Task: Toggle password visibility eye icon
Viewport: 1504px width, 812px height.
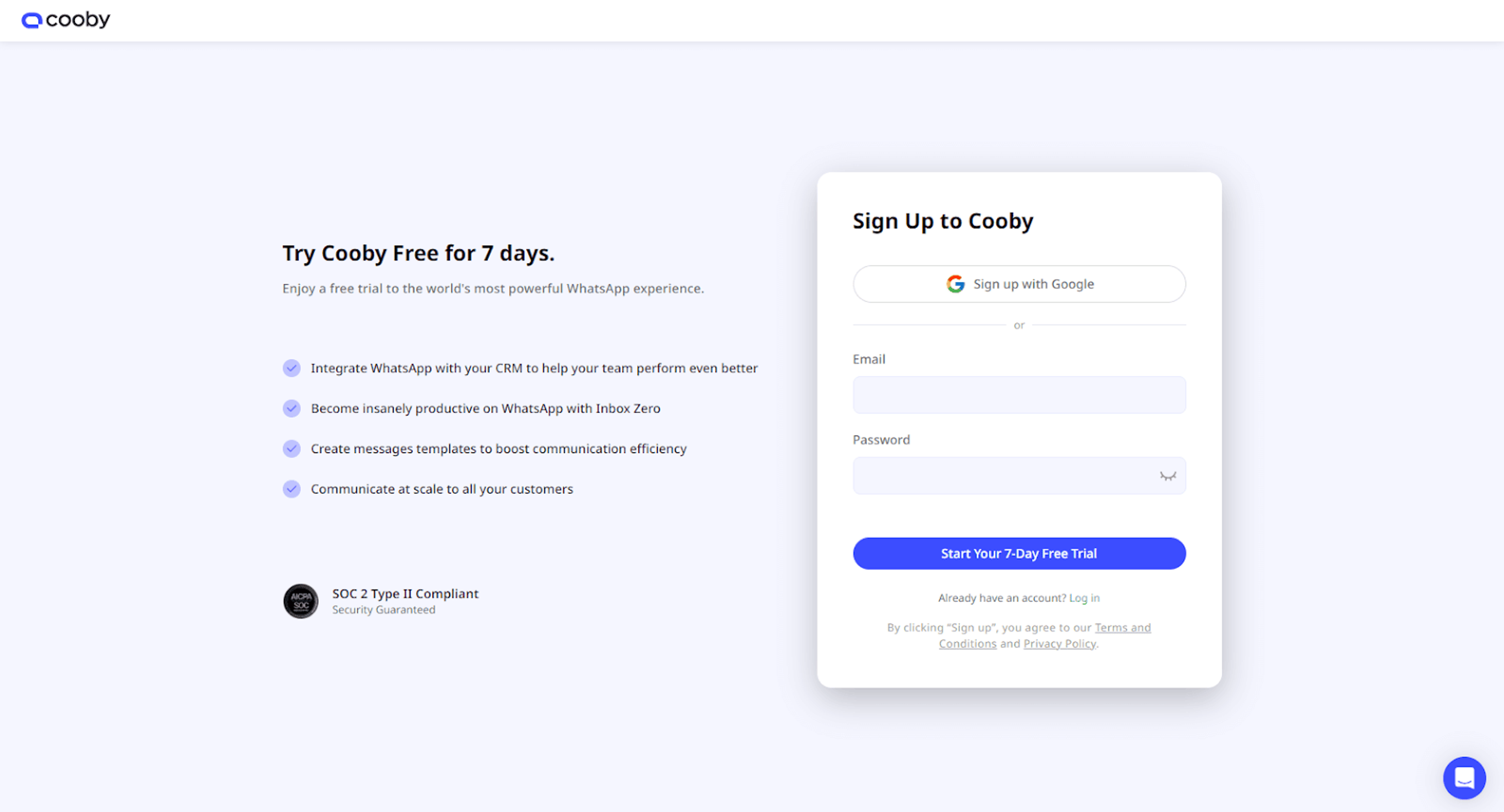Action: click(1168, 476)
